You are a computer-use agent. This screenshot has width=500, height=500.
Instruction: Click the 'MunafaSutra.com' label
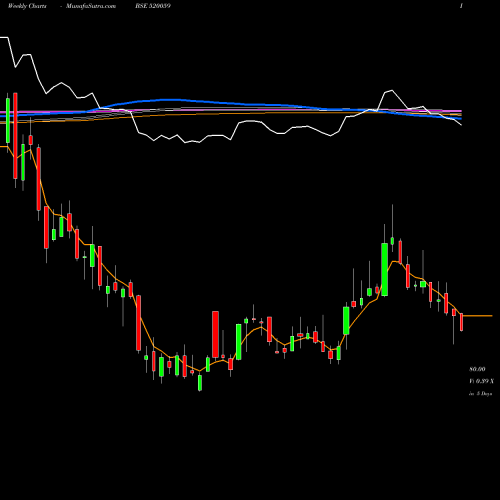[91, 6]
